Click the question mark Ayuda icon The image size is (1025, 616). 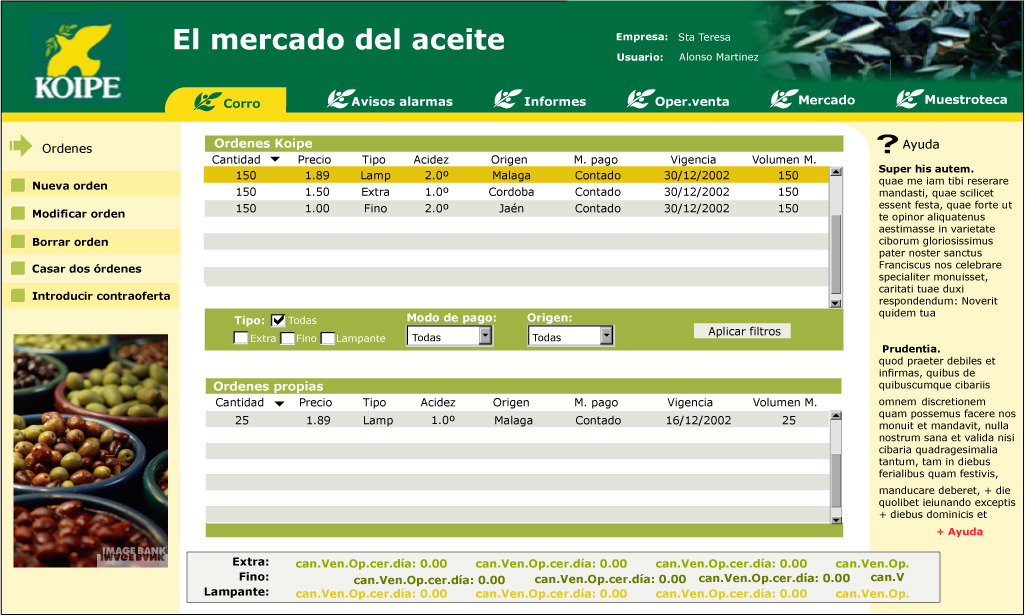887,144
